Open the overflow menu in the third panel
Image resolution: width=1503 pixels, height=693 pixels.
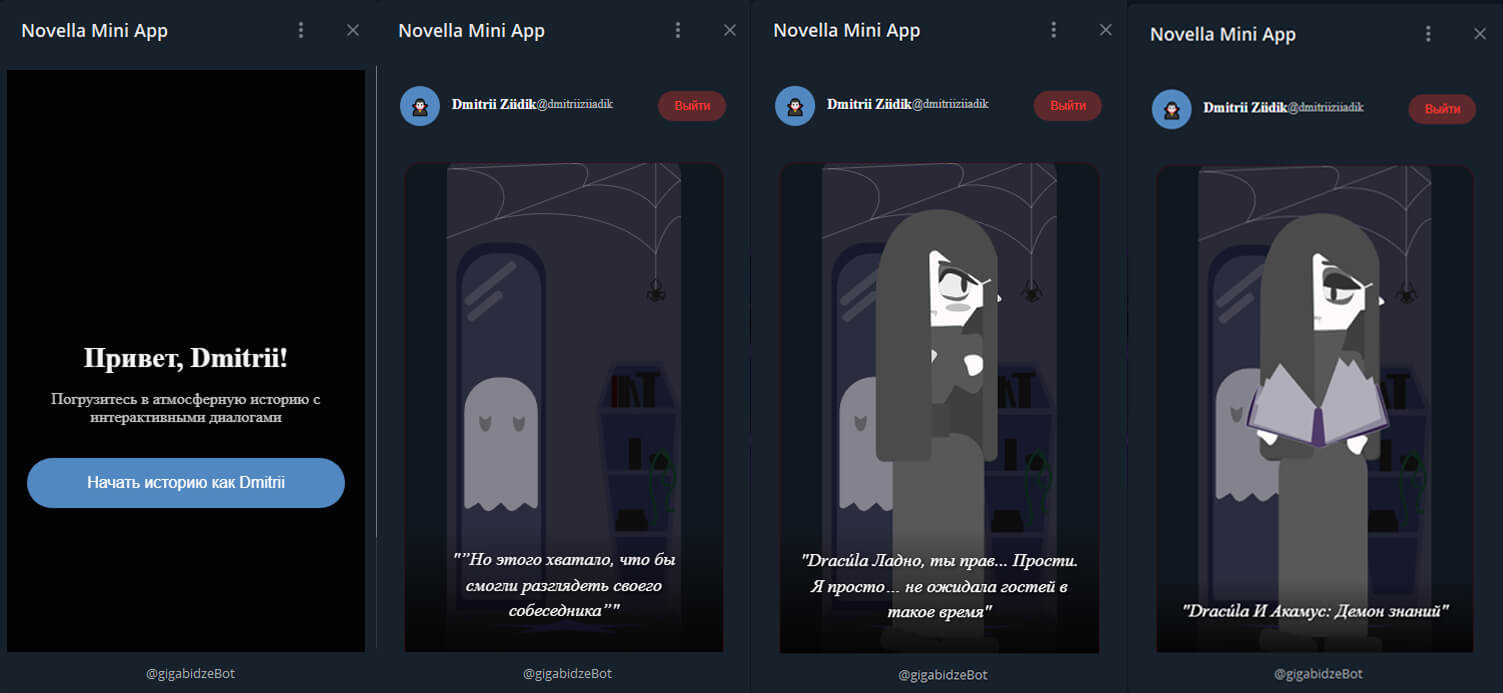pyautogui.click(x=1053, y=30)
